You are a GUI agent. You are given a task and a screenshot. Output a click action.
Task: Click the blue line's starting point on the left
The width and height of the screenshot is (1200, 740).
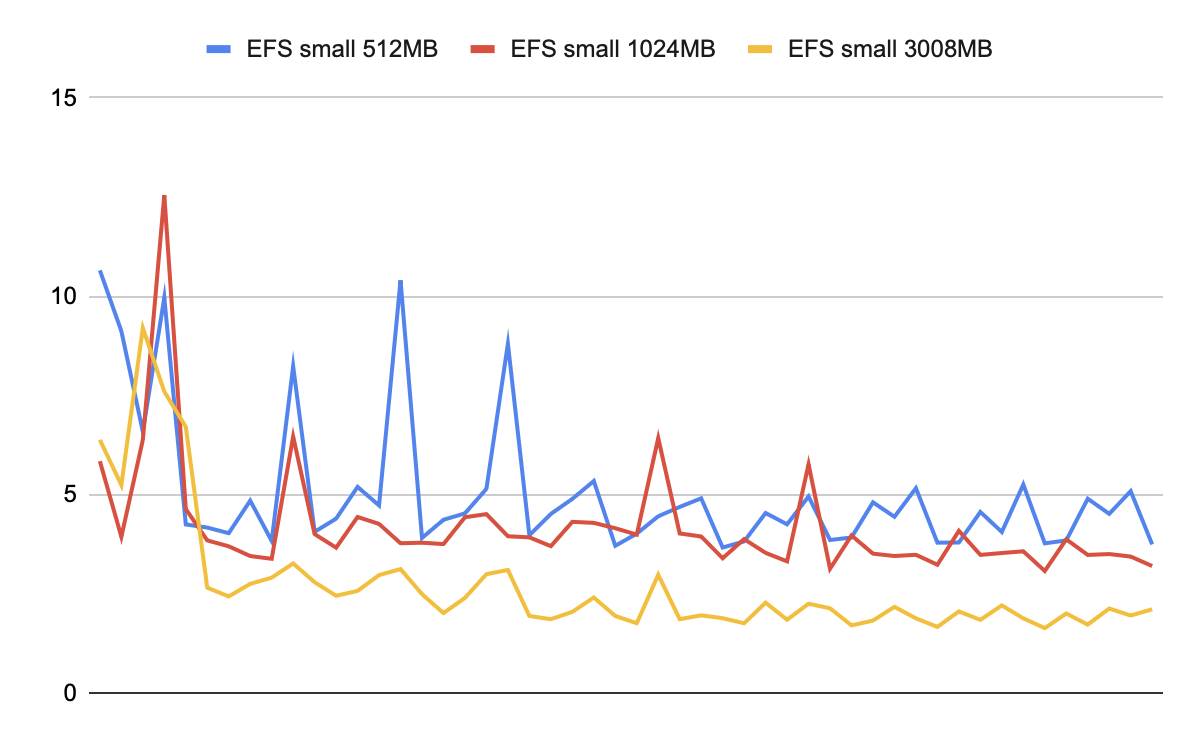100,271
